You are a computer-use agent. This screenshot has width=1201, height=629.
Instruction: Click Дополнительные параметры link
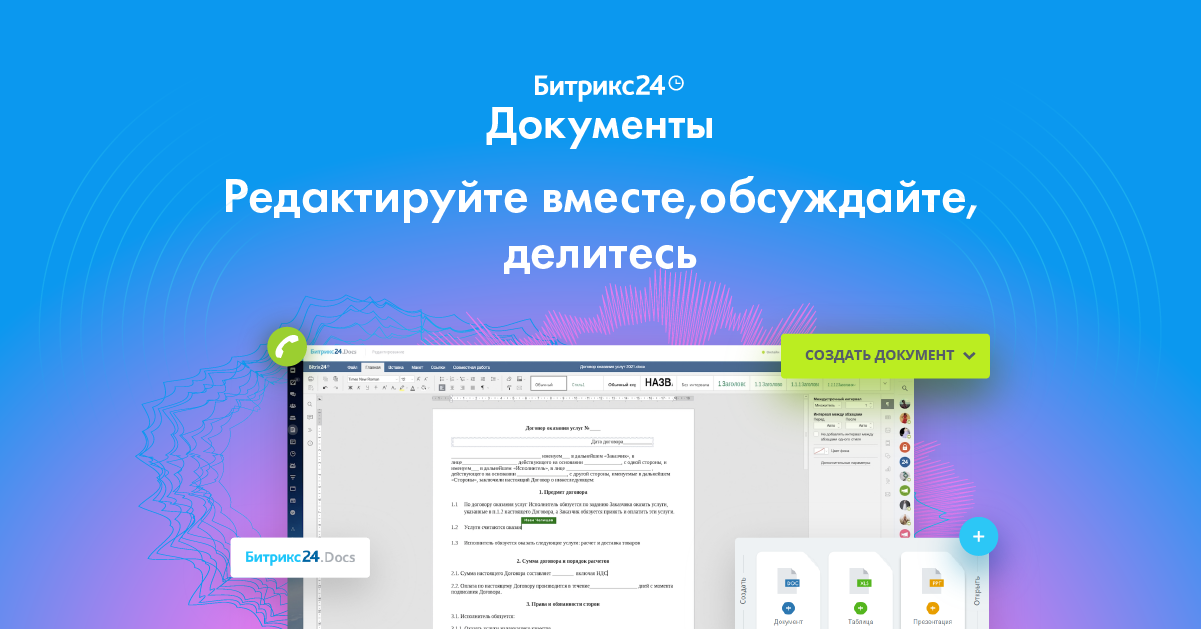click(x=845, y=463)
